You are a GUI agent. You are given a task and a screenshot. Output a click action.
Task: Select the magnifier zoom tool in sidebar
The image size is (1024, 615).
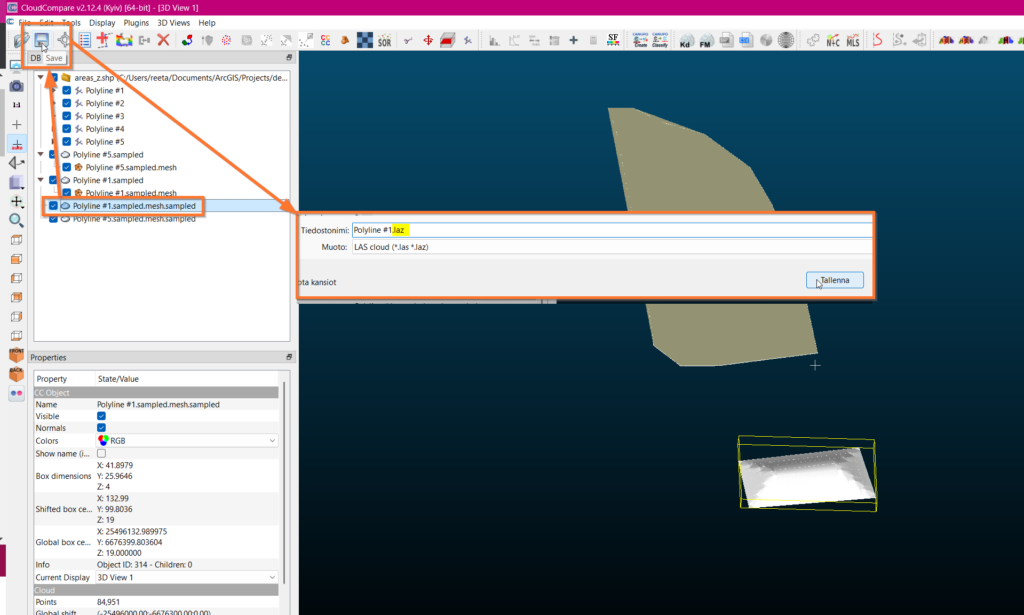[16, 221]
